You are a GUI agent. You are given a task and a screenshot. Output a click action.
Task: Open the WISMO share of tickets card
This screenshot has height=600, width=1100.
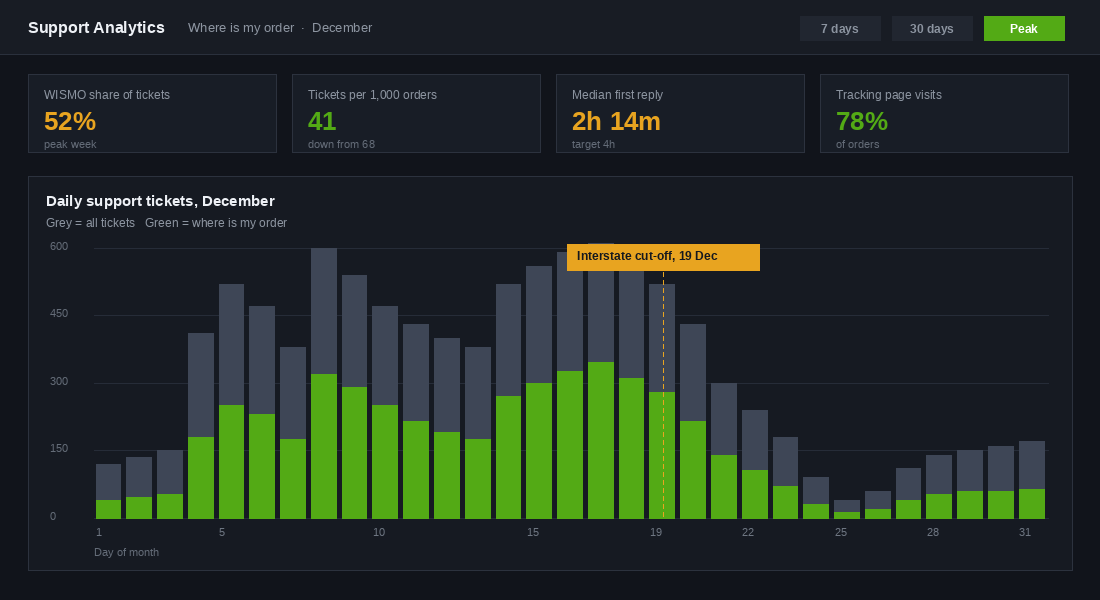pyautogui.click(x=152, y=113)
